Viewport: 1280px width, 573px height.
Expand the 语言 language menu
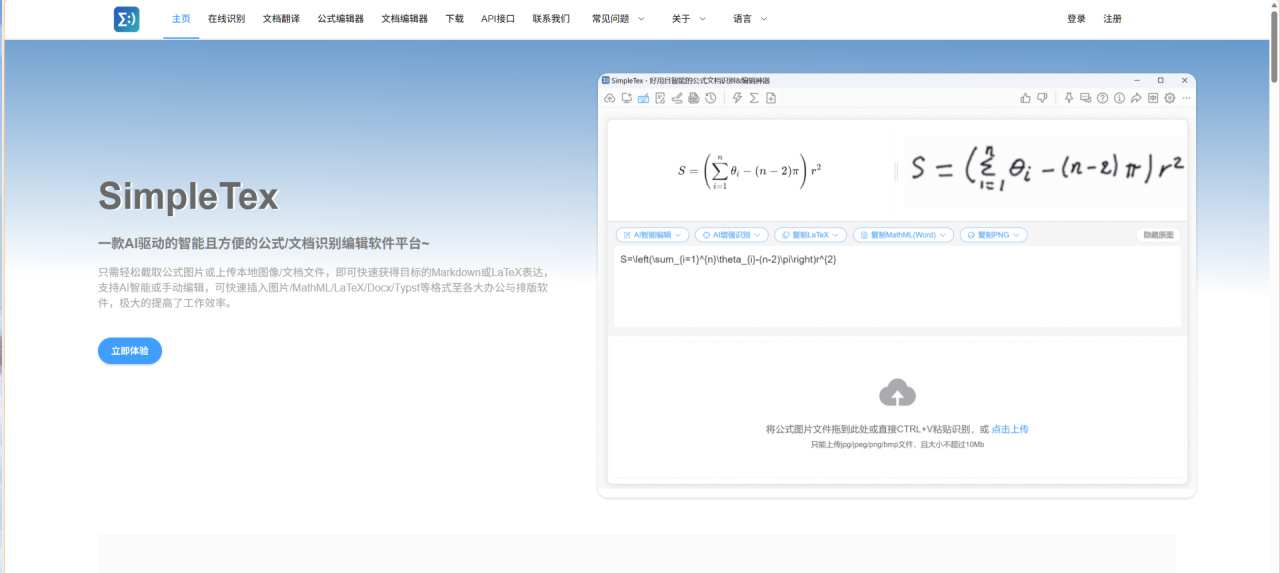tap(750, 19)
